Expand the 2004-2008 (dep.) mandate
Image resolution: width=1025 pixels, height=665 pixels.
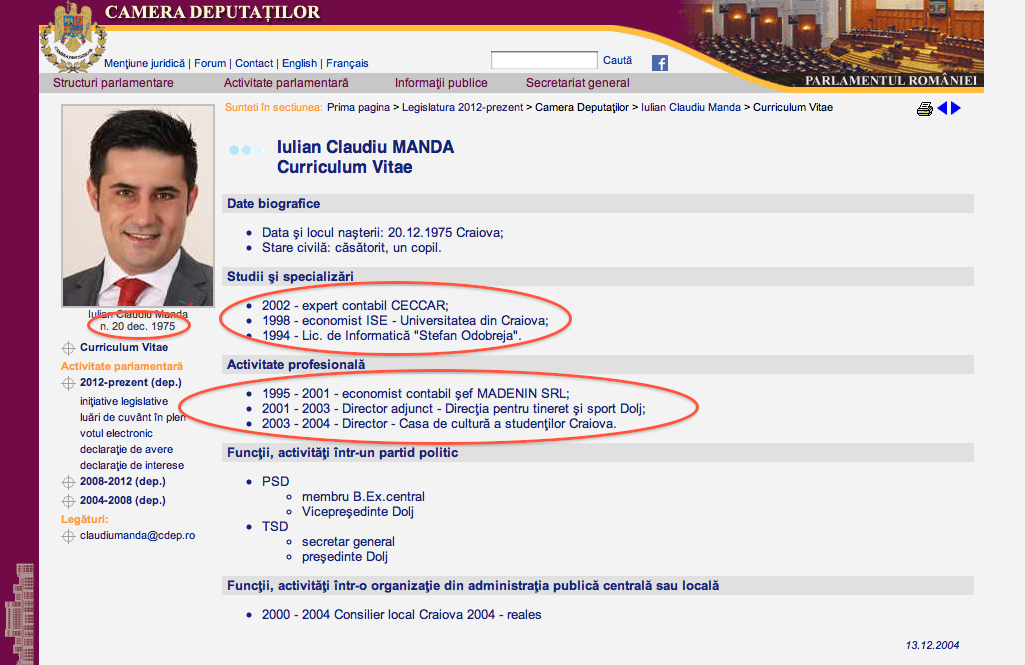tap(122, 500)
